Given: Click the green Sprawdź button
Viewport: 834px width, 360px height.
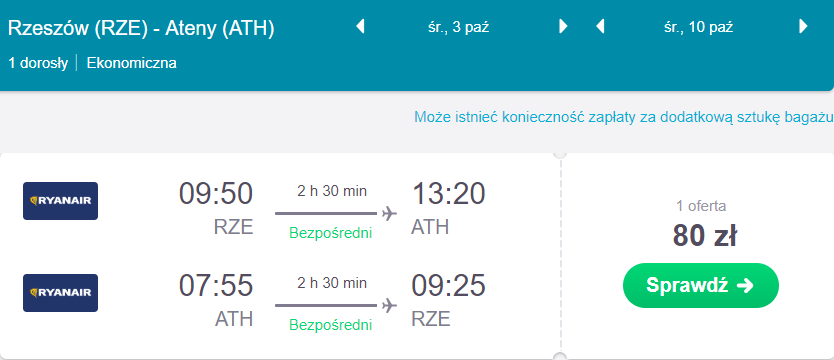Looking at the screenshot, I should click(x=700, y=286).
